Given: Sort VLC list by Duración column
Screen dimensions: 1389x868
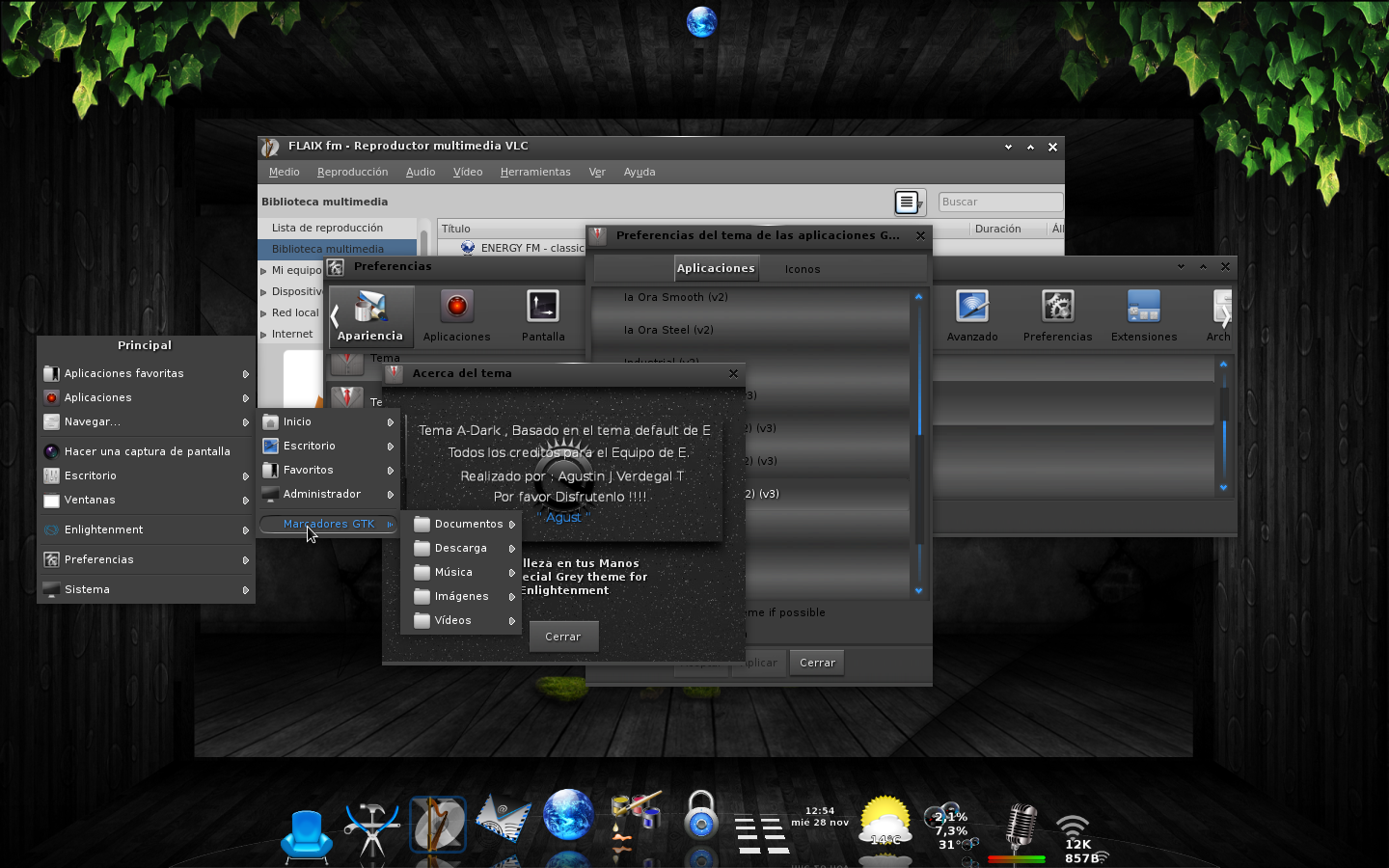Looking at the screenshot, I should (1007, 229).
